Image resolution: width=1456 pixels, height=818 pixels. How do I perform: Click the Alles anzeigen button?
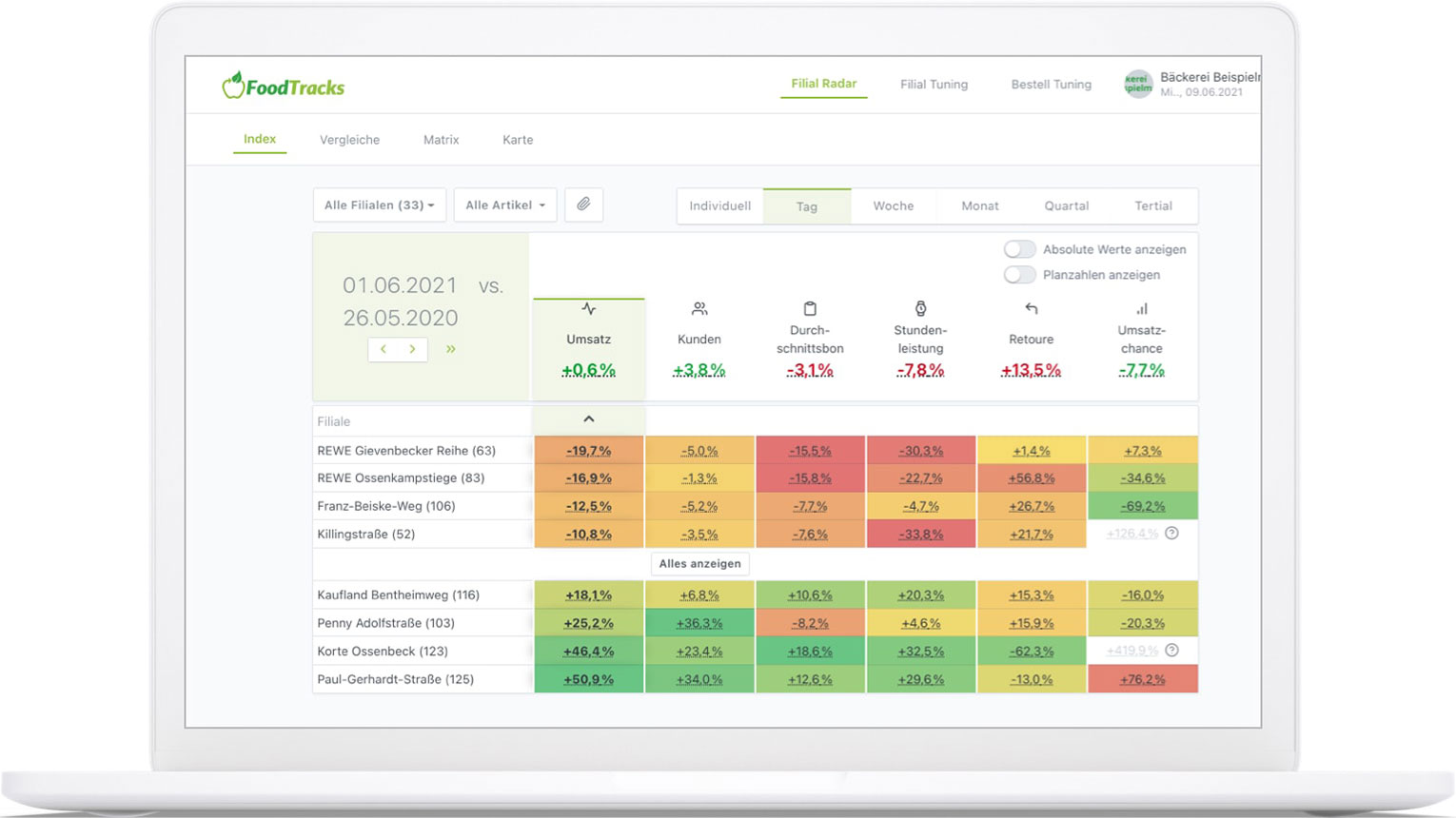tap(699, 564)
